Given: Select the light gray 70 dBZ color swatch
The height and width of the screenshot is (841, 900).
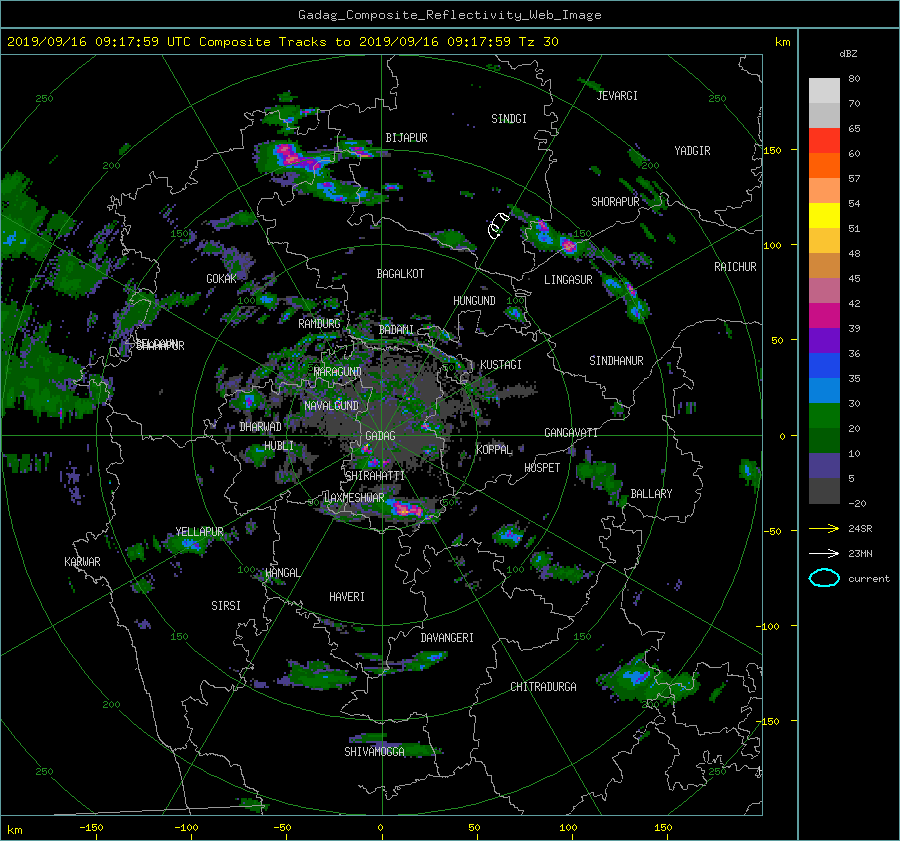Looking at the screenshot, I should point(824,91).
